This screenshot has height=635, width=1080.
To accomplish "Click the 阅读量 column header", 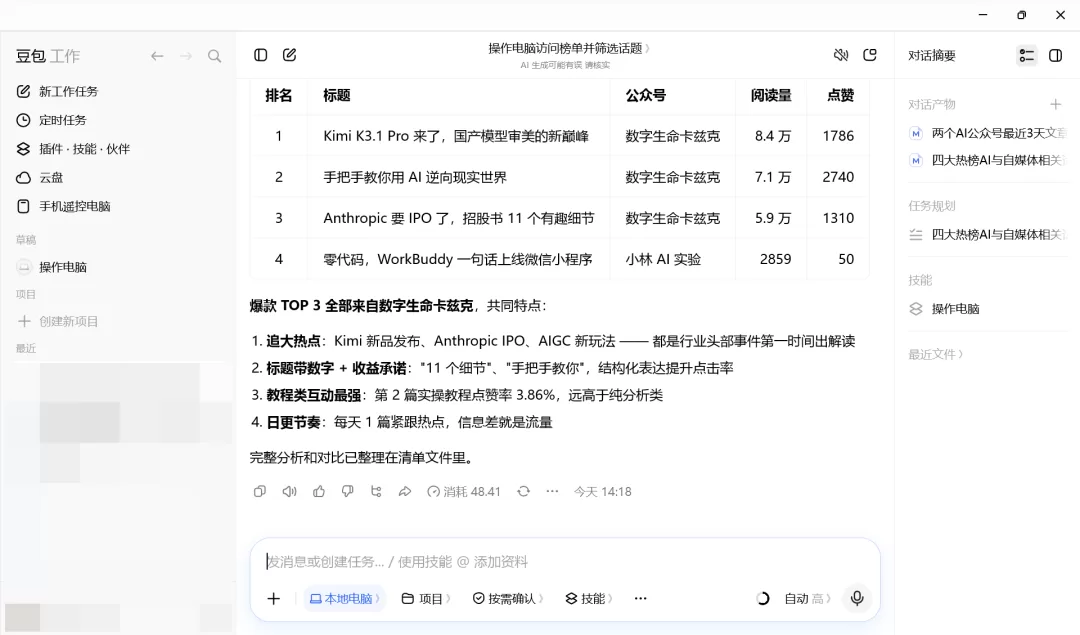I will tap(771, 96).
